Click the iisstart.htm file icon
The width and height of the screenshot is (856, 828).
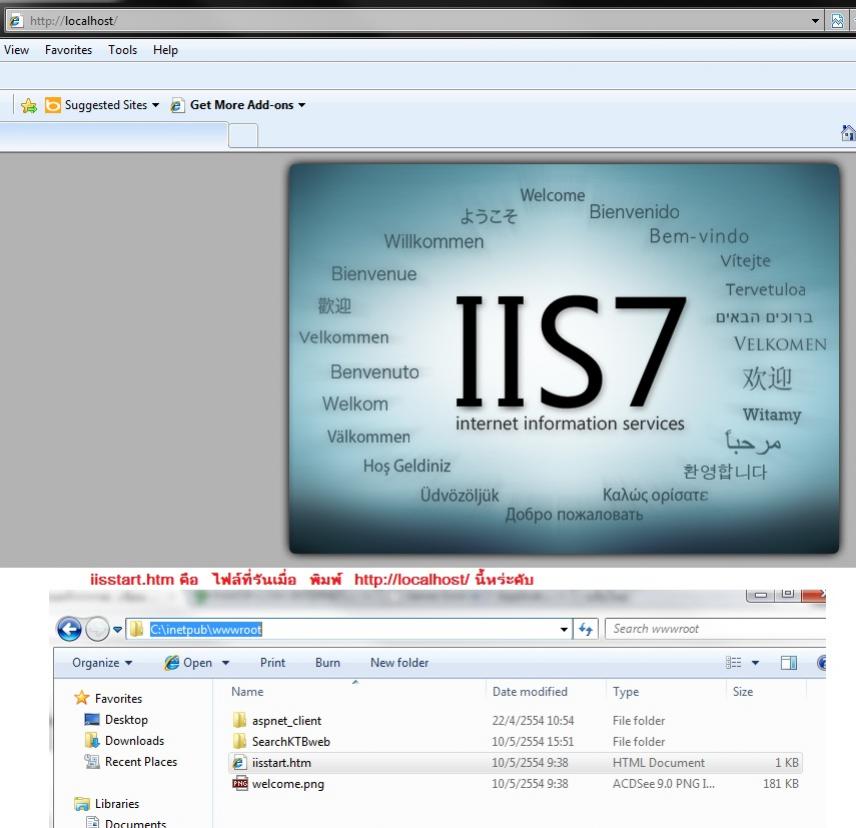point(239,763)
